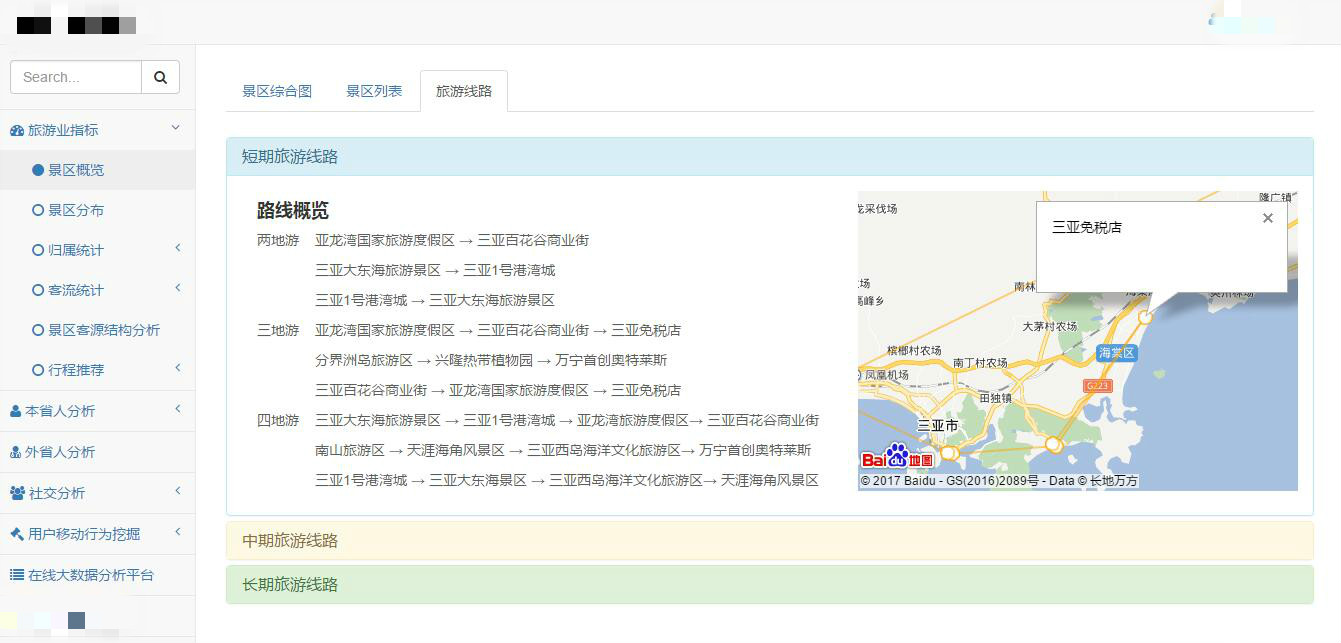
Task: Expand the 中期旅游线路 panel
Action: 290,541
